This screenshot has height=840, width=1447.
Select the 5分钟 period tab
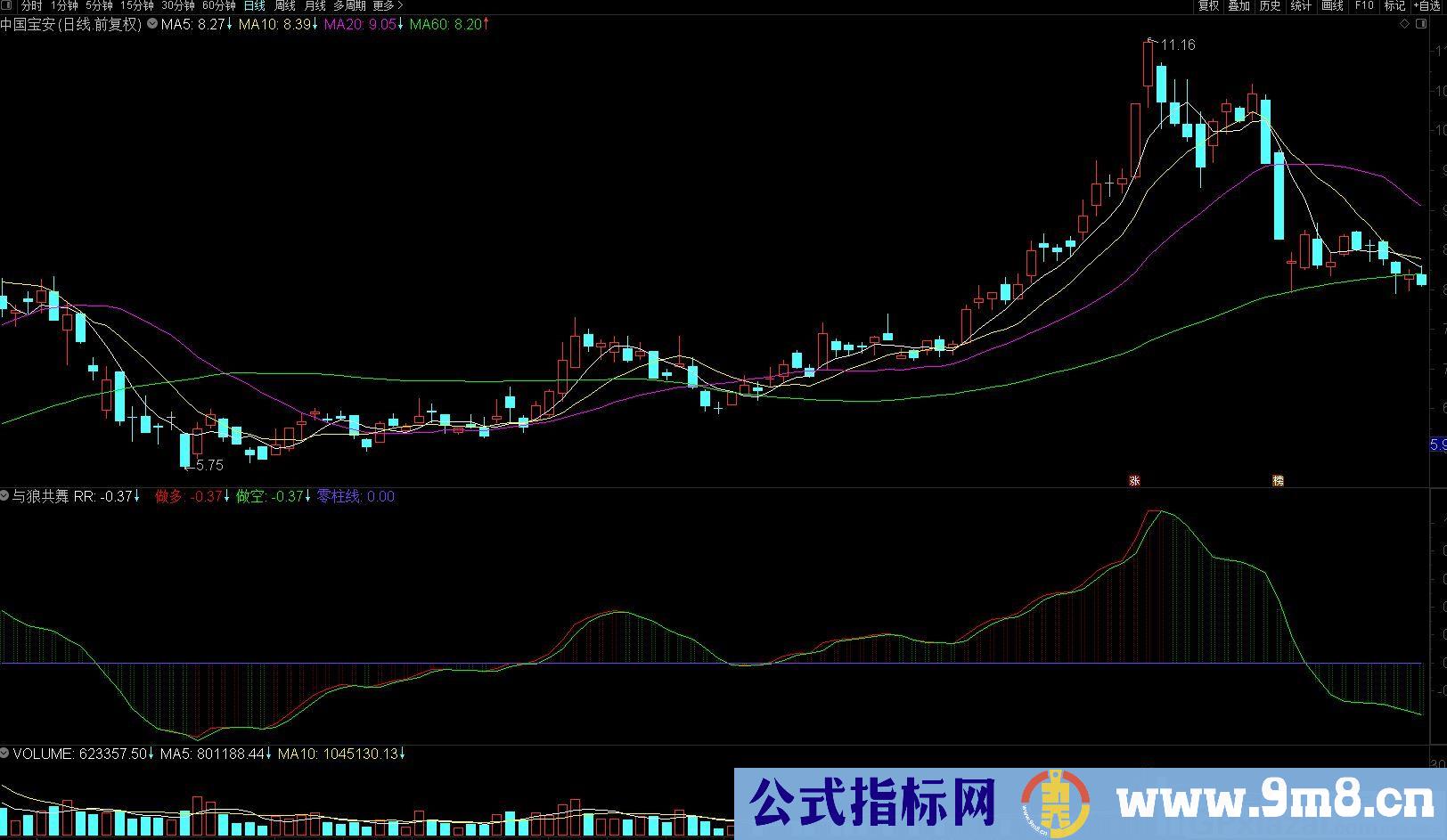pyautogui.click(x=99, y=6)
